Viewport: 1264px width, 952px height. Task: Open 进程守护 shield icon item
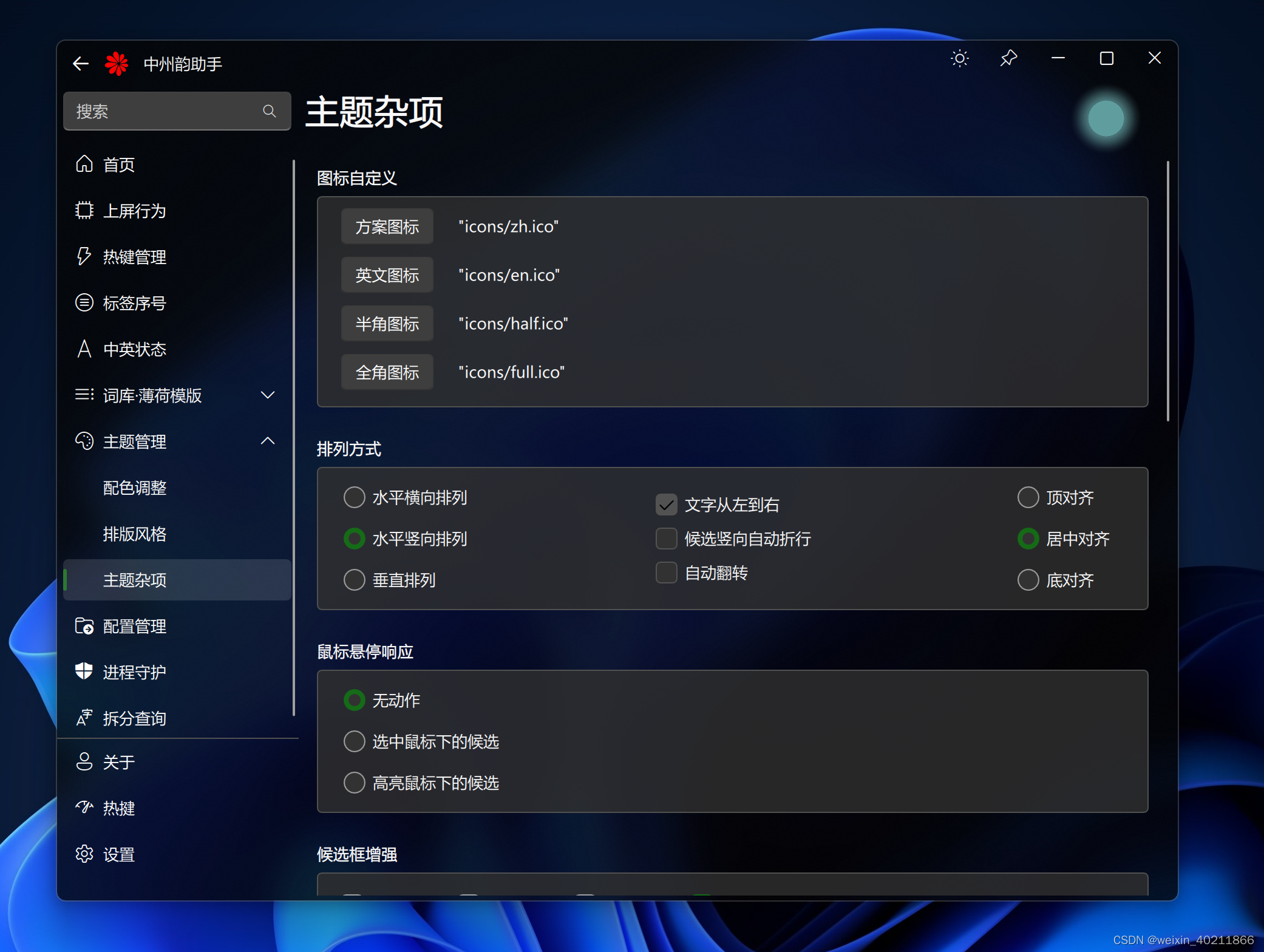tap(84, 671)
